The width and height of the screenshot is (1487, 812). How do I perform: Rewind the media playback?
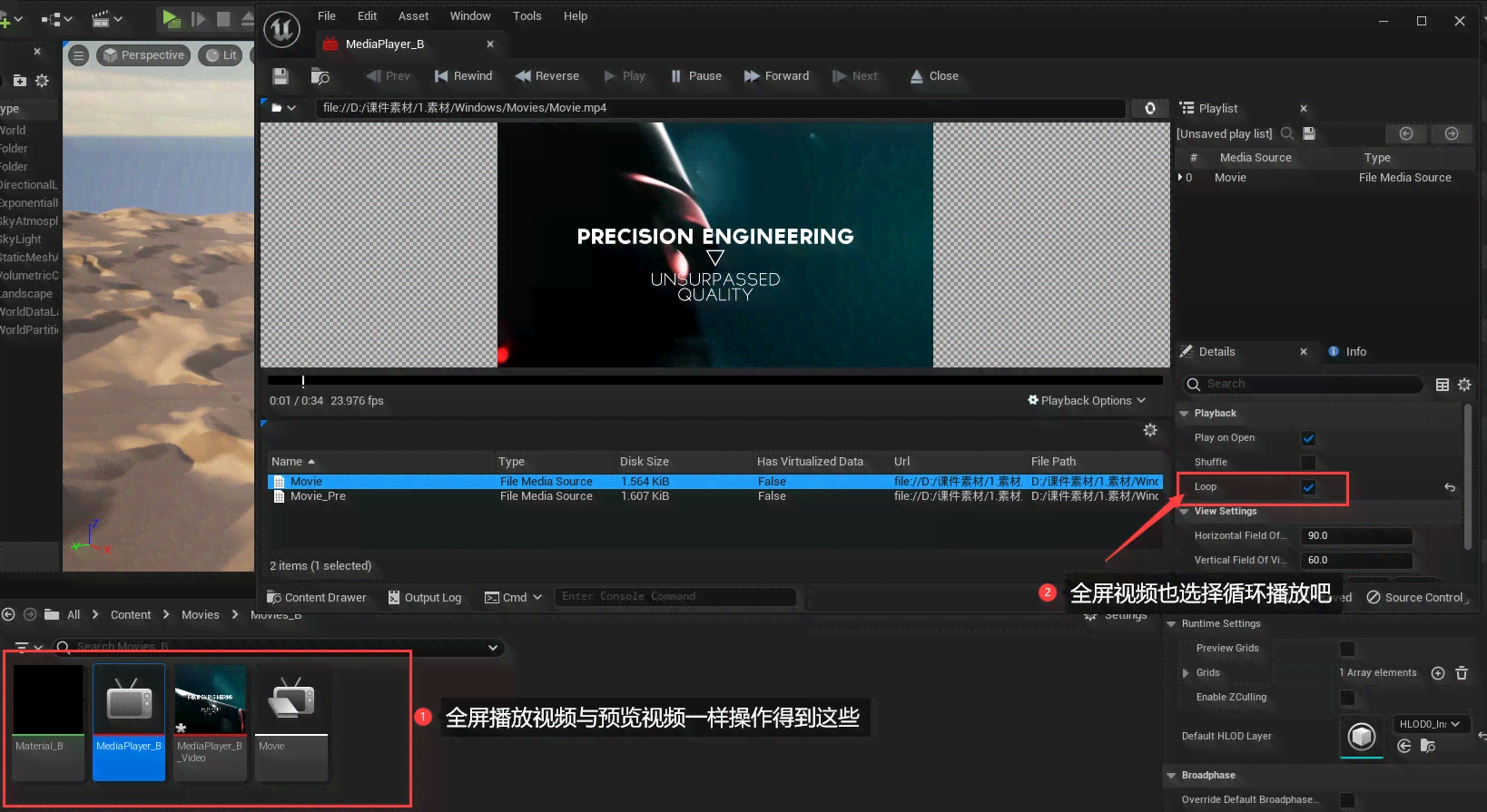[463, 76]
